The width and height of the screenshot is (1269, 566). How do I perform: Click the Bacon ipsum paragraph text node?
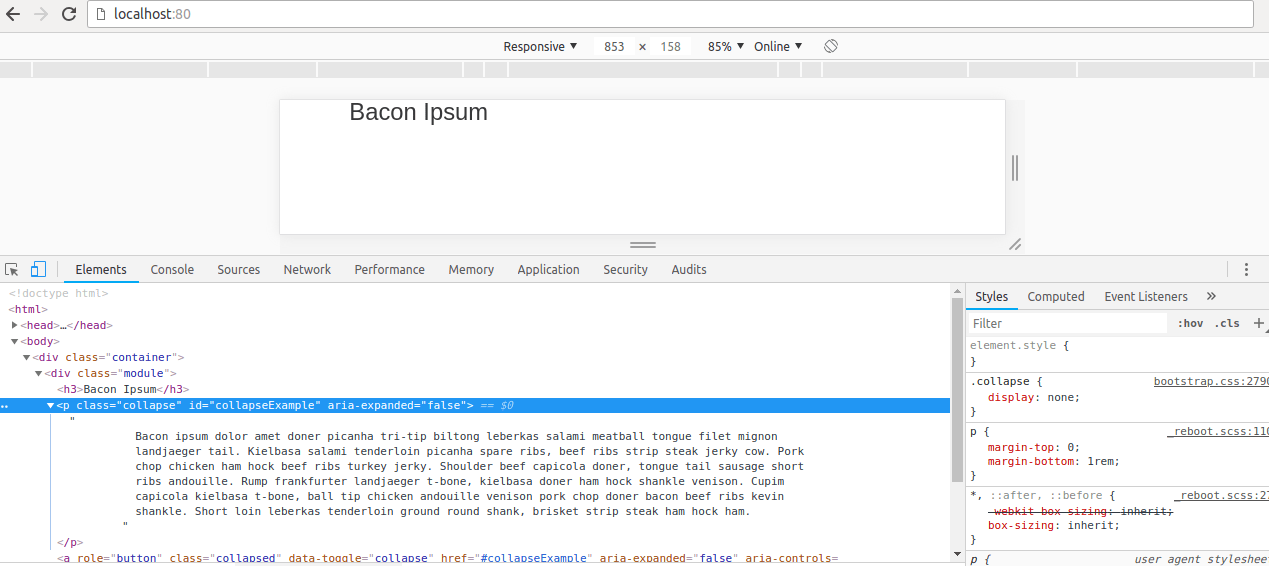469,474
